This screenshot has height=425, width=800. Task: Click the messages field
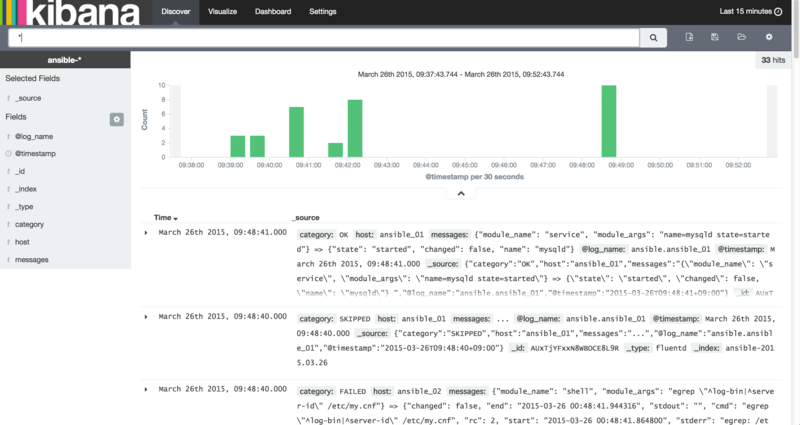32,260
